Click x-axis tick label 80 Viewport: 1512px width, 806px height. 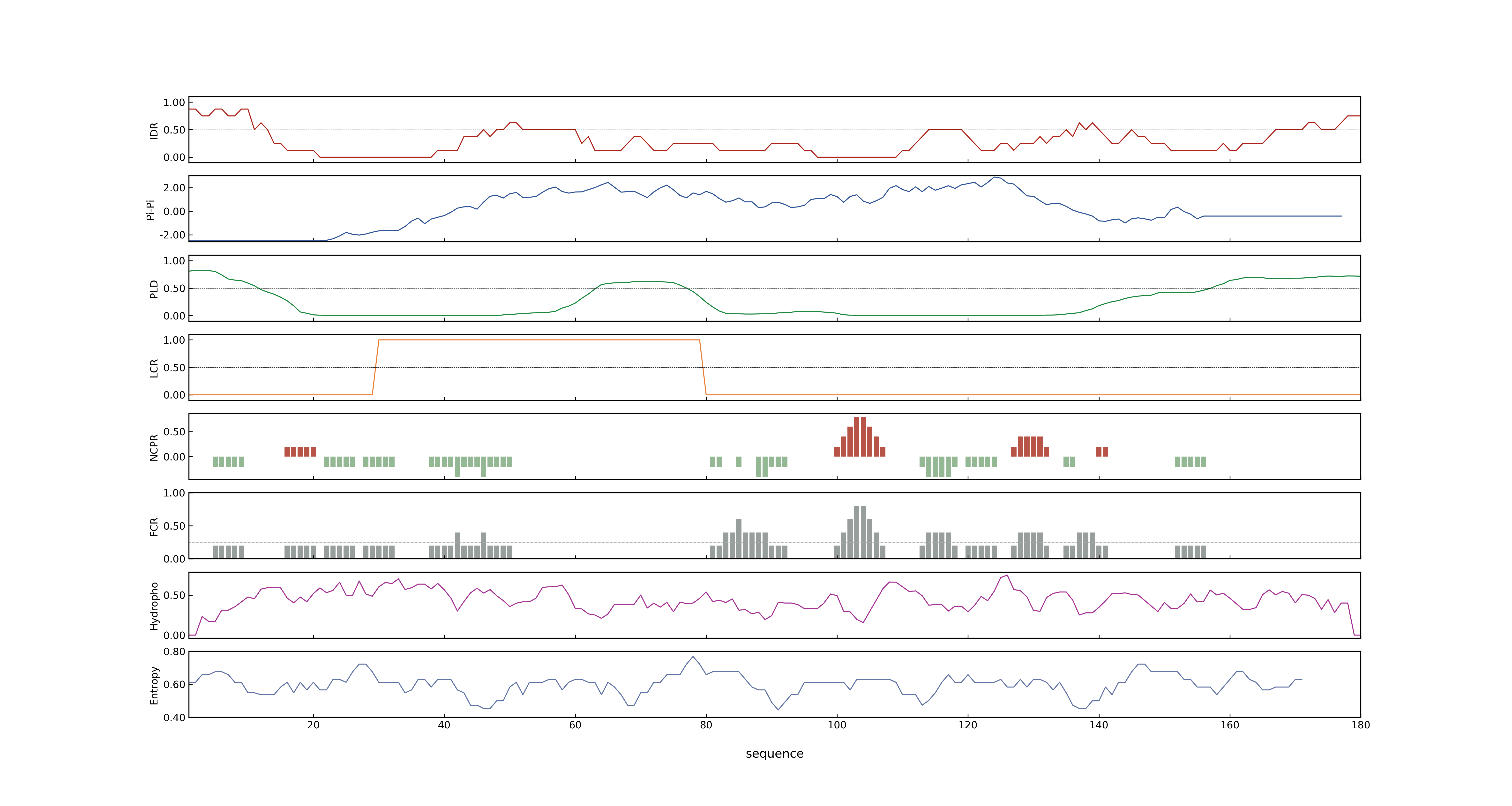pos(706,725)
